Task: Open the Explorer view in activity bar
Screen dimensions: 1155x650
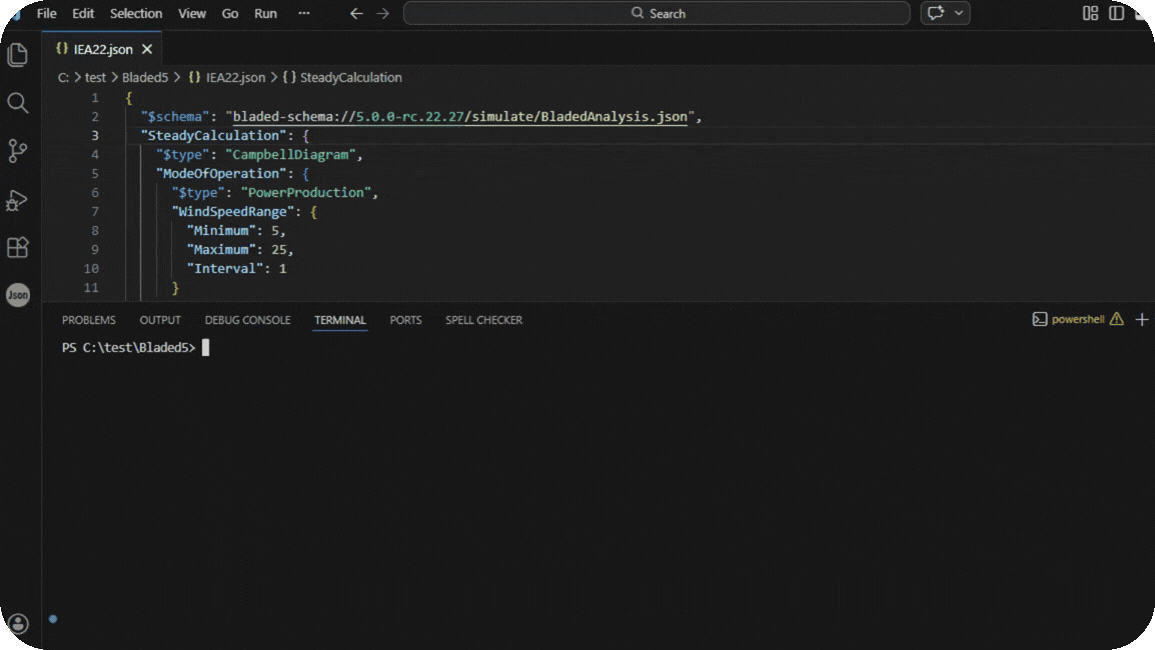Action: tap(17, 55)
